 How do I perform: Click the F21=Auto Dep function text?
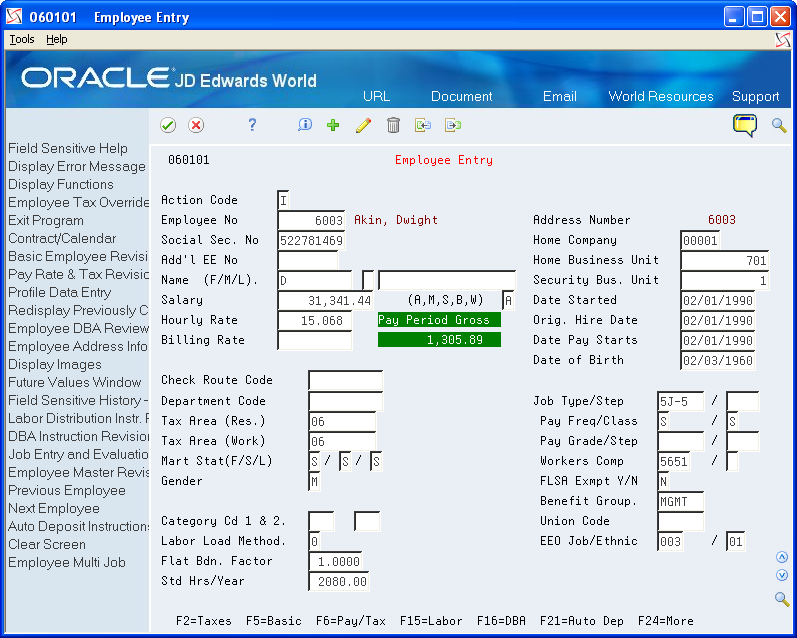click(581, 621)
